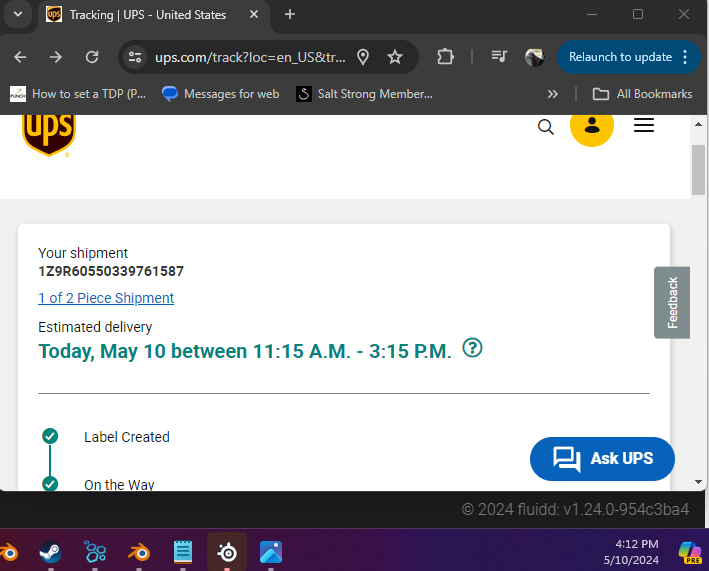View site information icon in address bar

pyautogui.click(x=135, y=57)
